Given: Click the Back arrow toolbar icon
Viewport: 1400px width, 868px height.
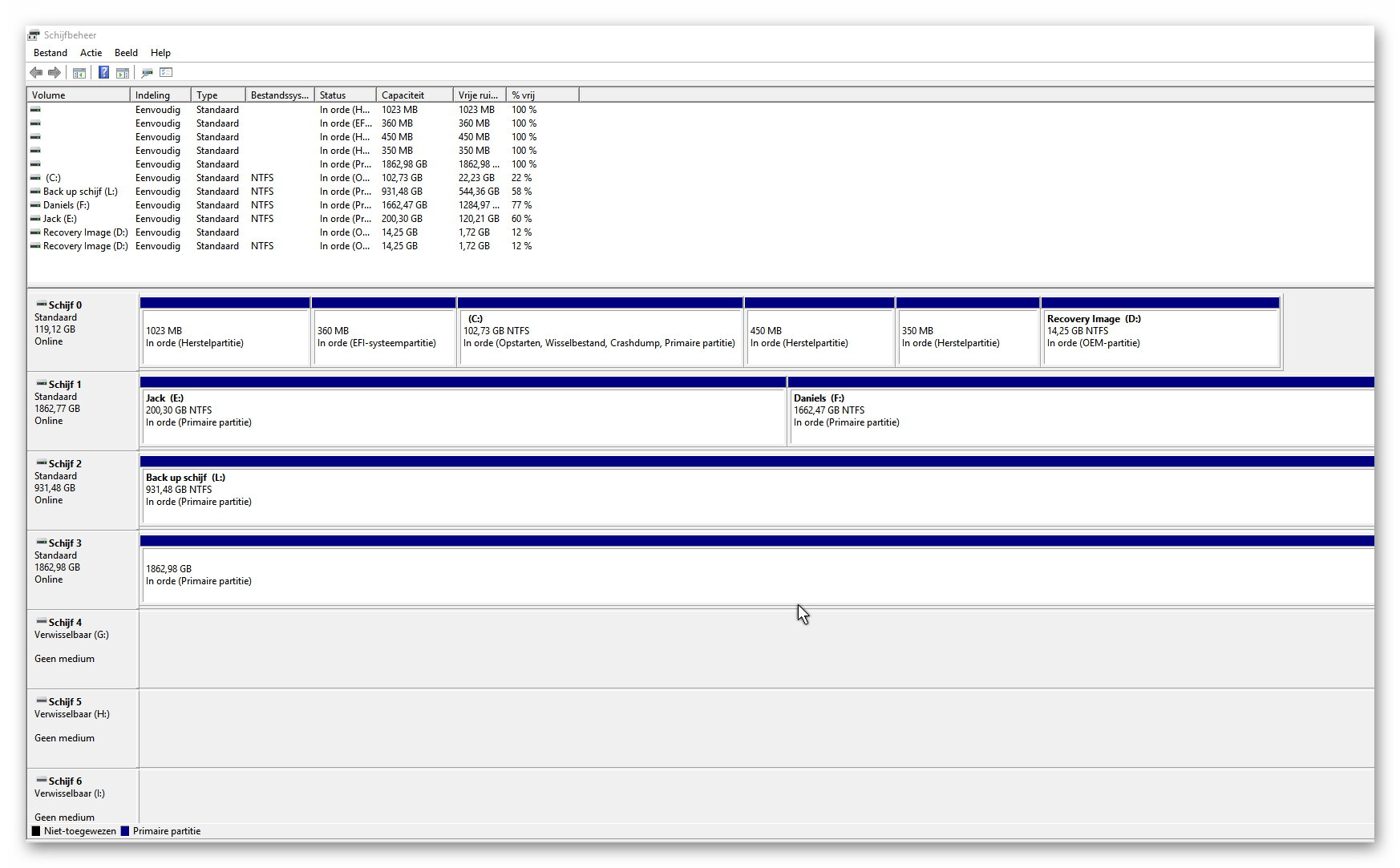Looking at the screenshot, I should point(36,73).
